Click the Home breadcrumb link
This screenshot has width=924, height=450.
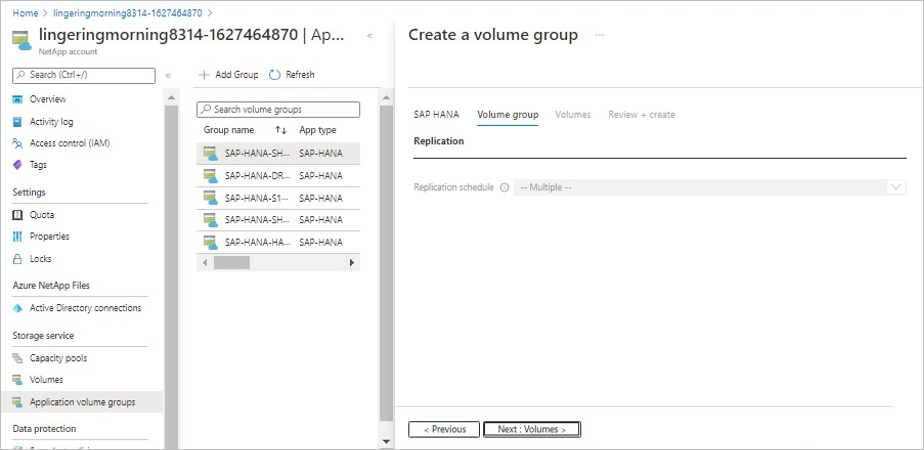click(25, 13)
